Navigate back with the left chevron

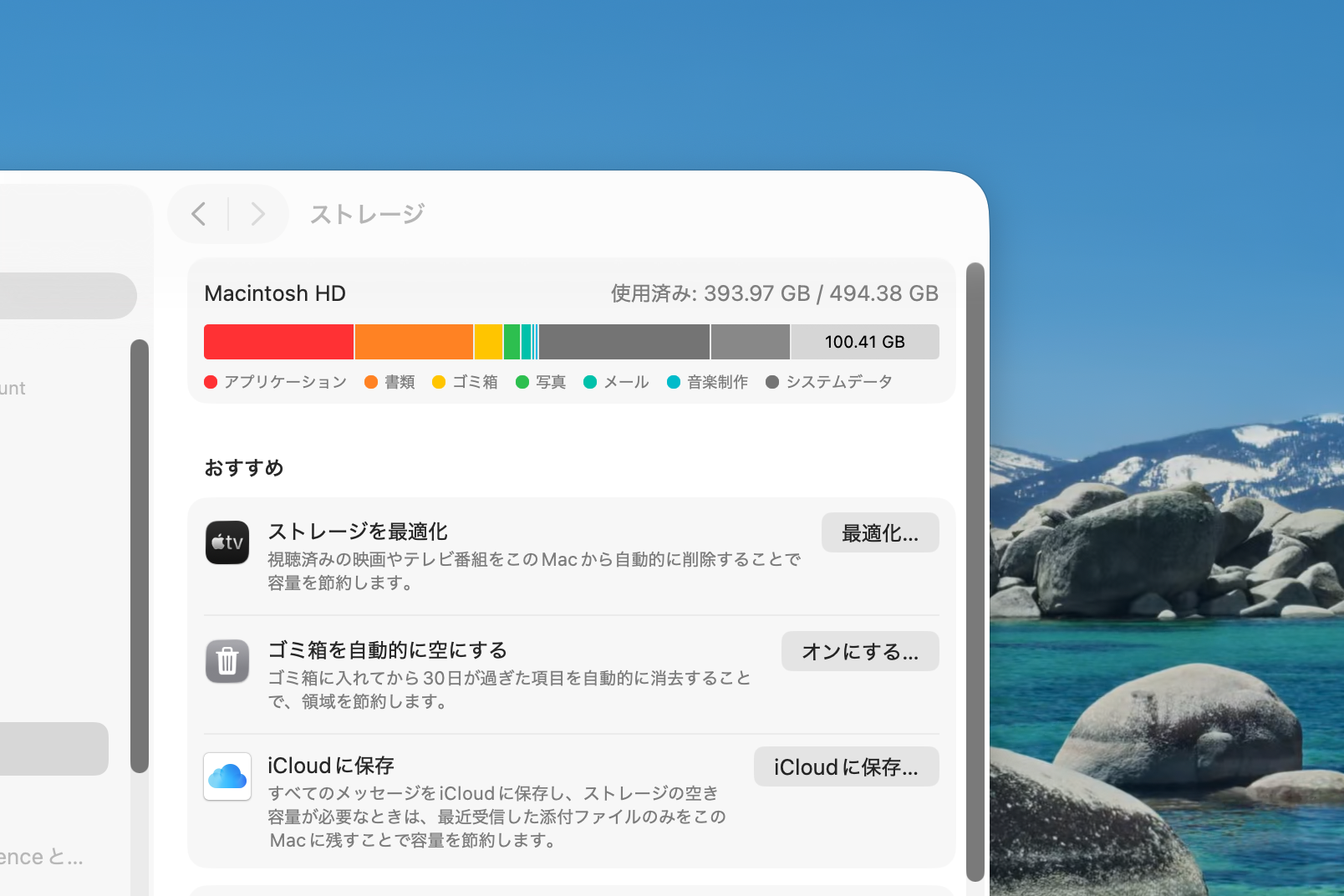coord(198,214)
